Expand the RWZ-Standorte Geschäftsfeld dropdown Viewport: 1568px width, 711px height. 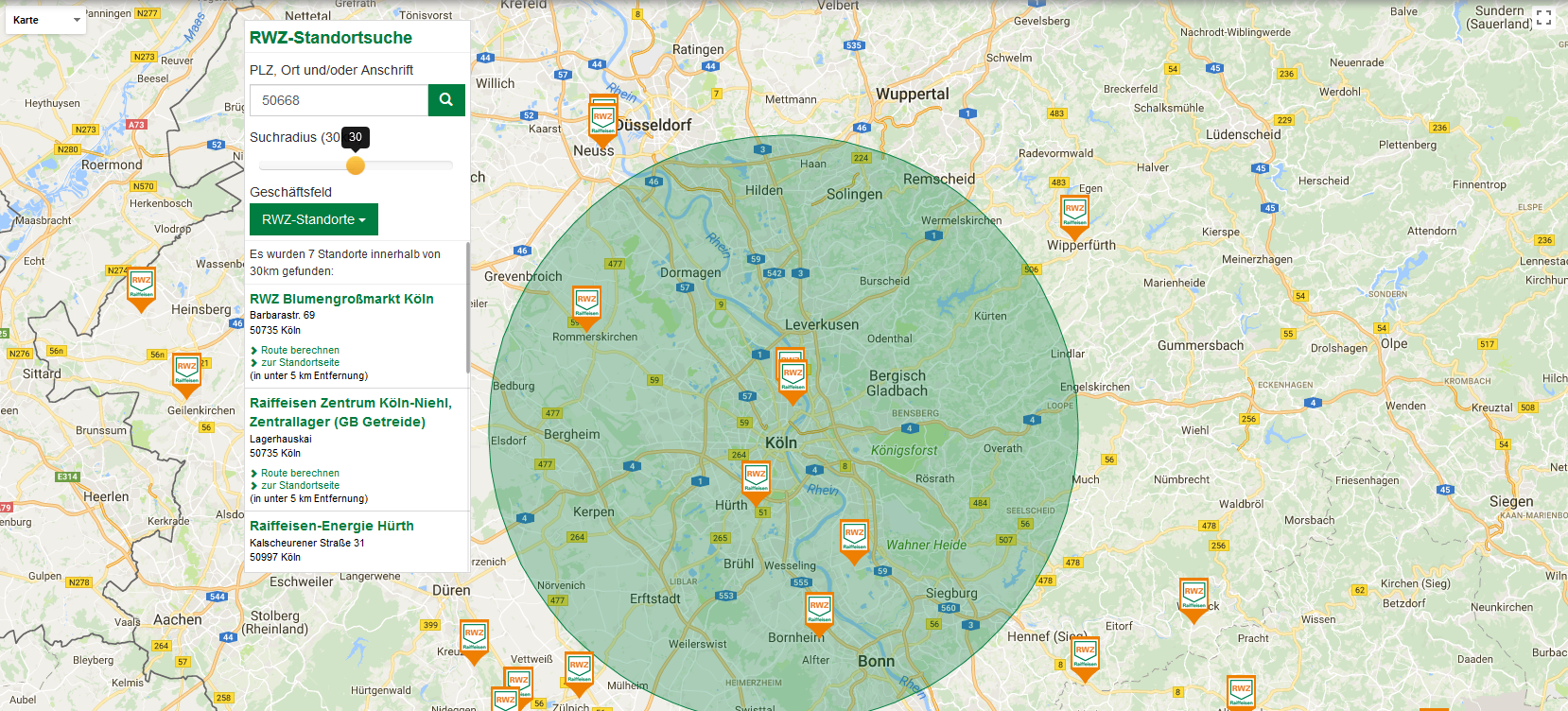(x=313, y=219)
